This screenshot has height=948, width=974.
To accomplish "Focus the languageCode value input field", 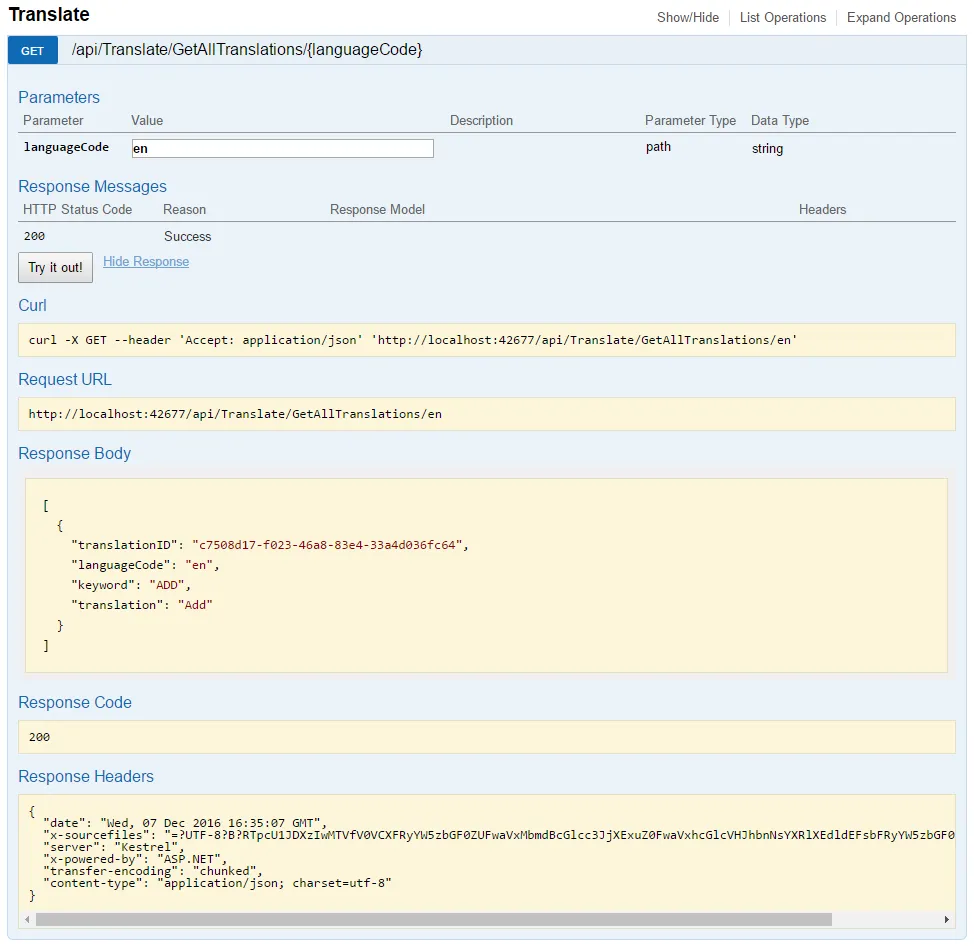I will tap(283, 148).
